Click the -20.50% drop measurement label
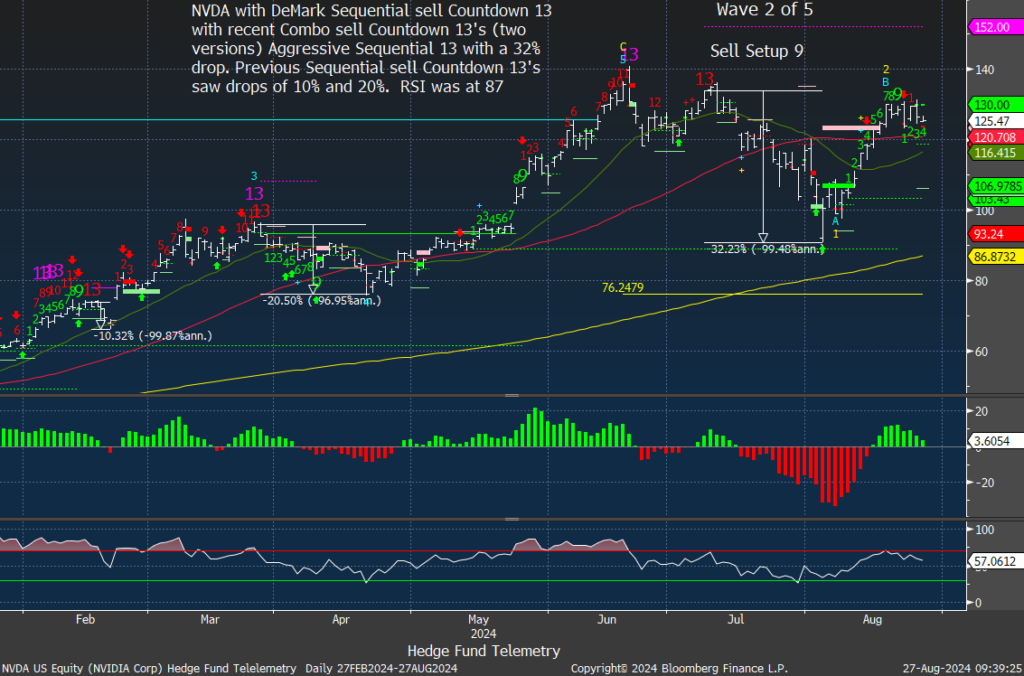 pos(321,300)
